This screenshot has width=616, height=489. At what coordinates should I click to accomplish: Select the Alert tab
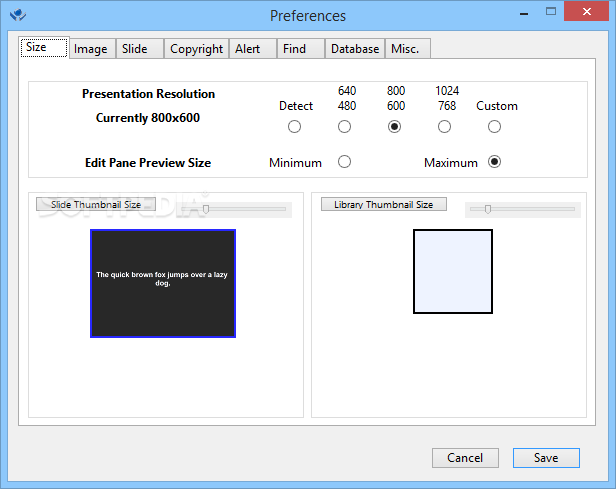click(x=253, y=49)
